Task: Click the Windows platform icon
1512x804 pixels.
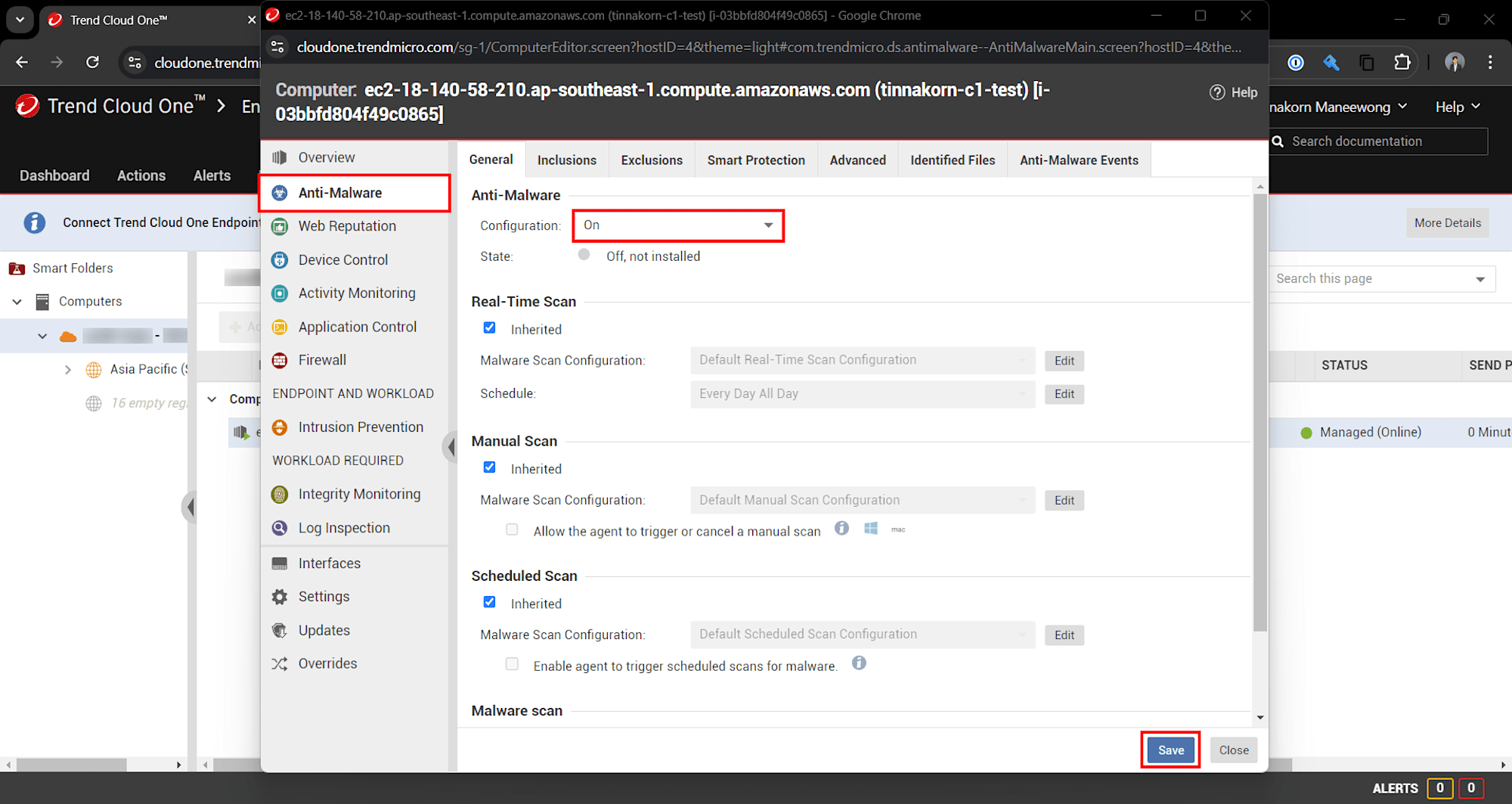Action: pyautogui.click(x=871, y=528)
